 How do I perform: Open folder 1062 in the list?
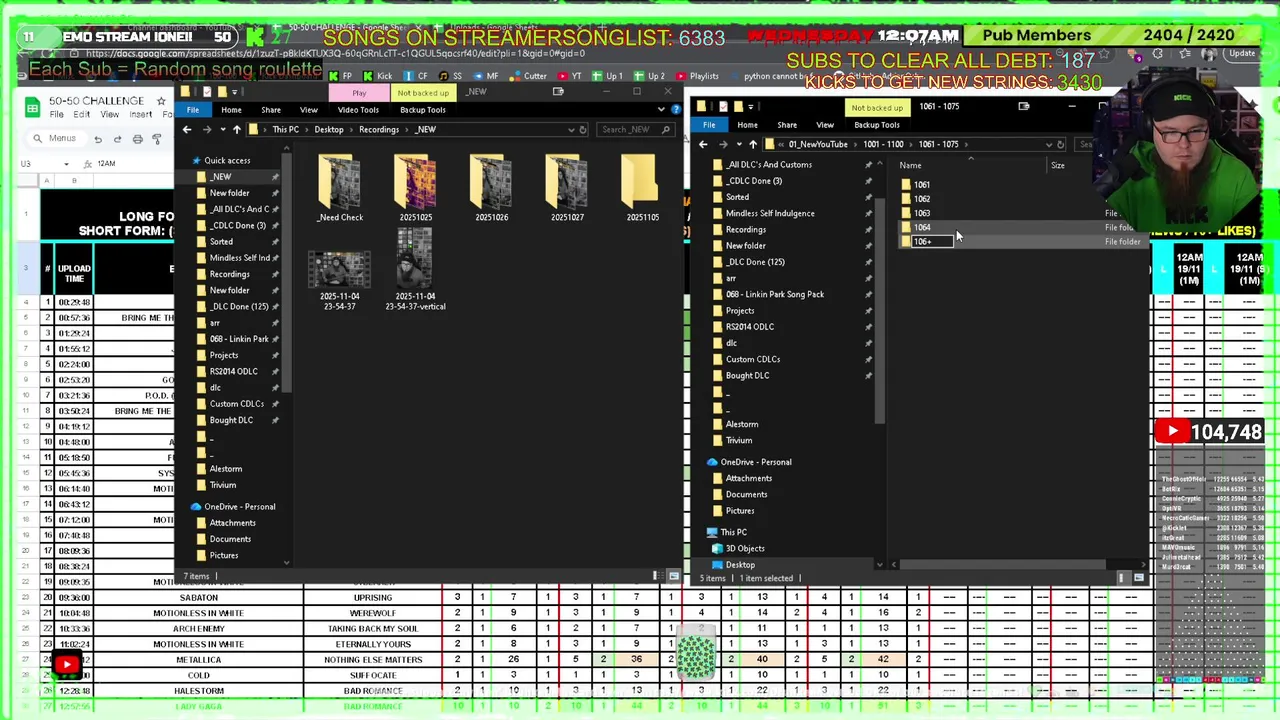click(x=915, y=199)
